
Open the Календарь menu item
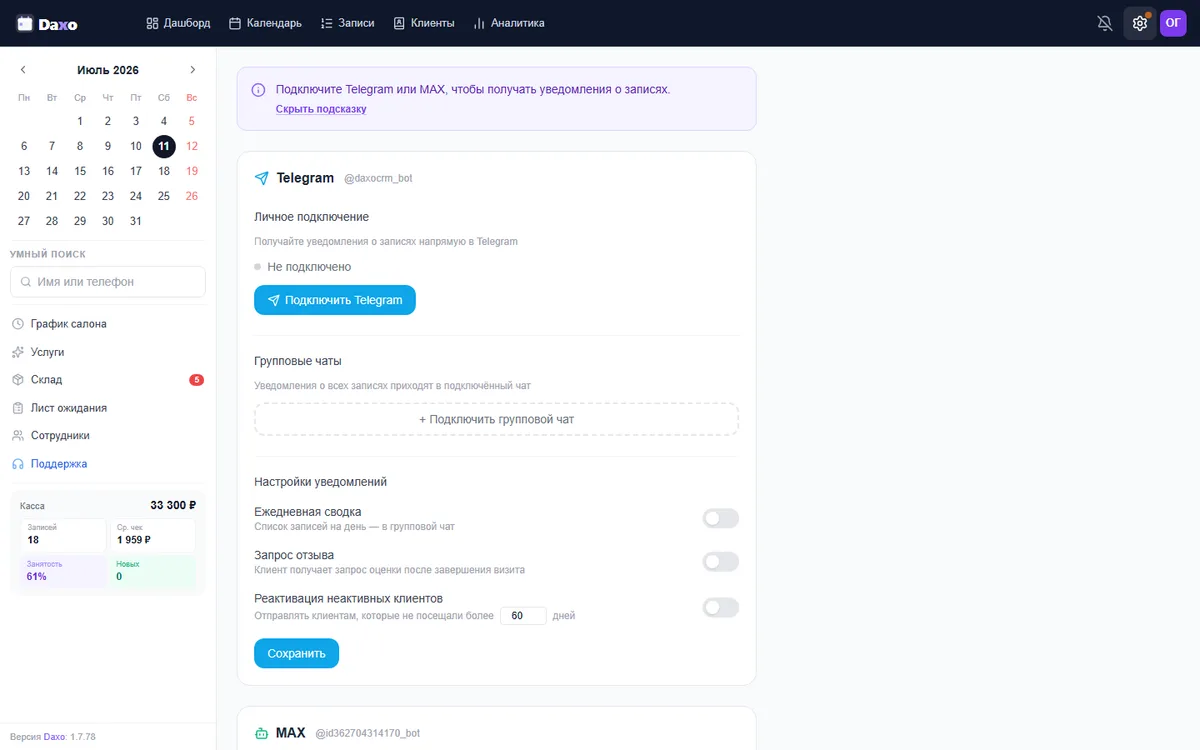click(x=265, y=23)
